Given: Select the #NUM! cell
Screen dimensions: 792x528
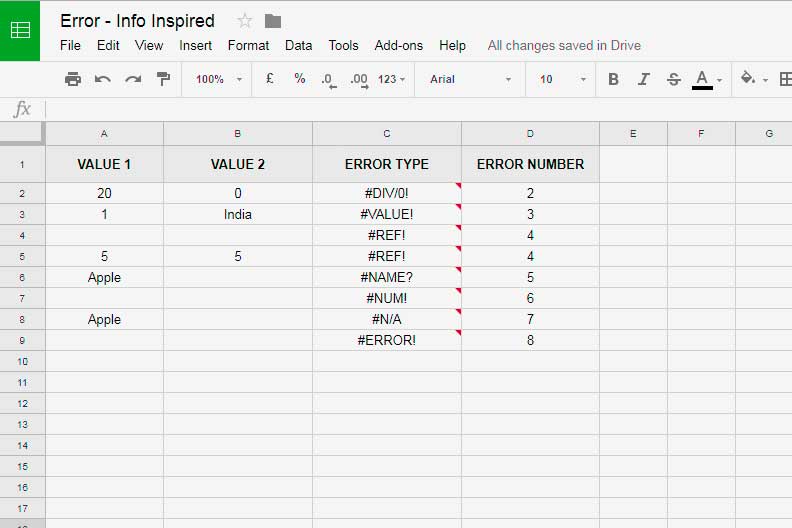Looking at the screenshot, I should tap(386, 298).
